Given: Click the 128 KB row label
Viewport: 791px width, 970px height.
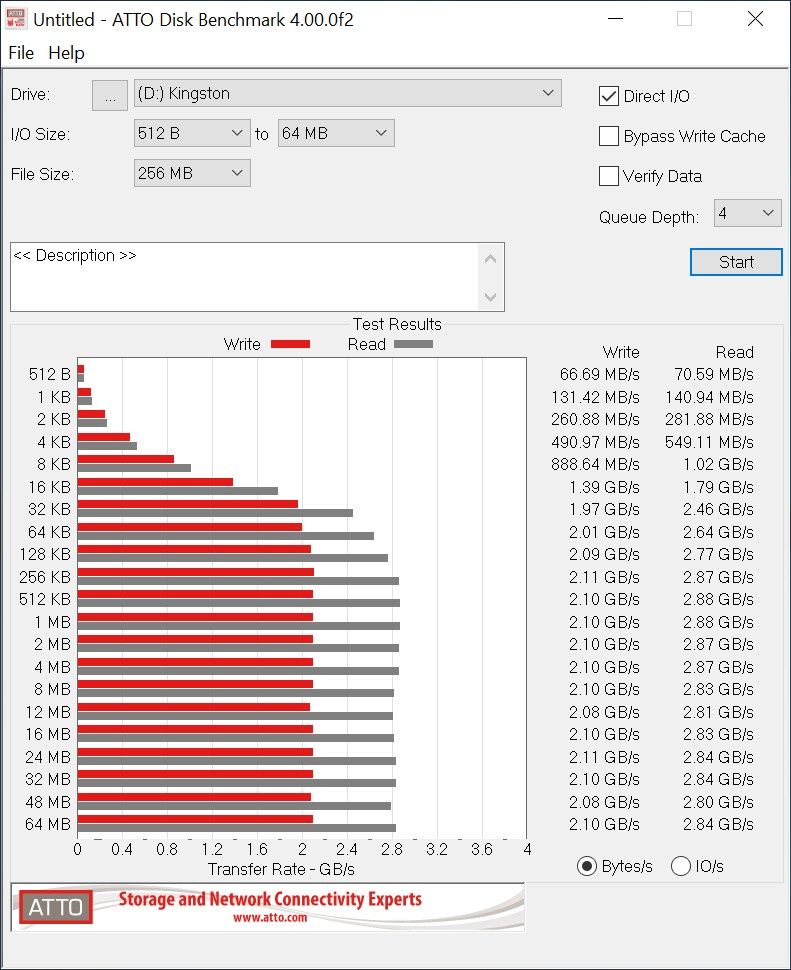Looking at the screenshot, I should 45,554.
